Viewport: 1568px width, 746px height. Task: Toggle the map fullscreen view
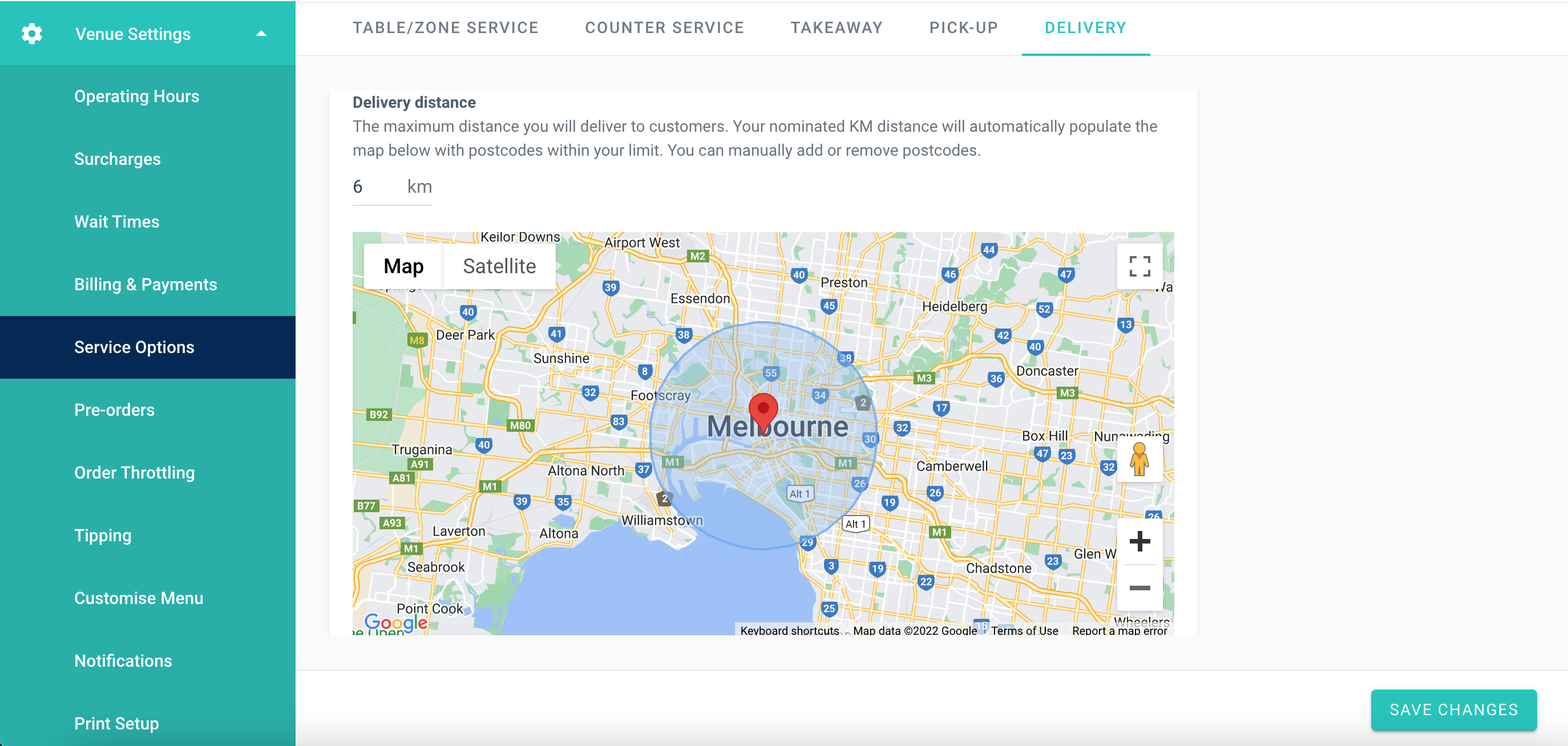tap(1139, 266)
